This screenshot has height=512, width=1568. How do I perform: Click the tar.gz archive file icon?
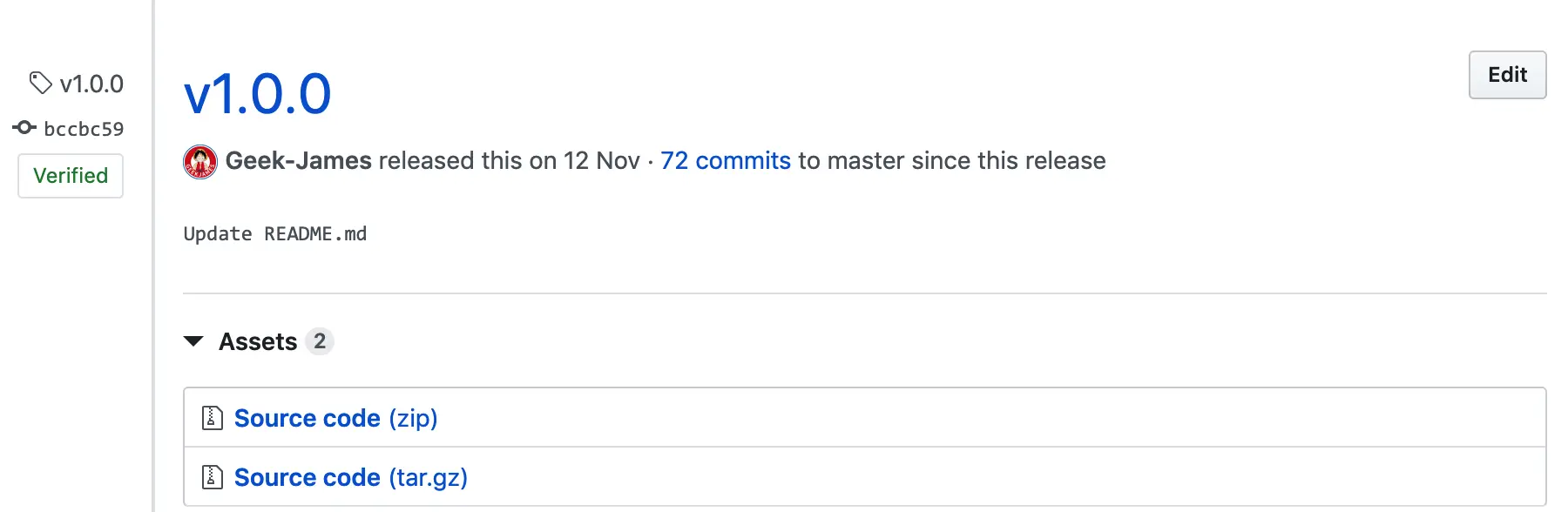(212, 477)
